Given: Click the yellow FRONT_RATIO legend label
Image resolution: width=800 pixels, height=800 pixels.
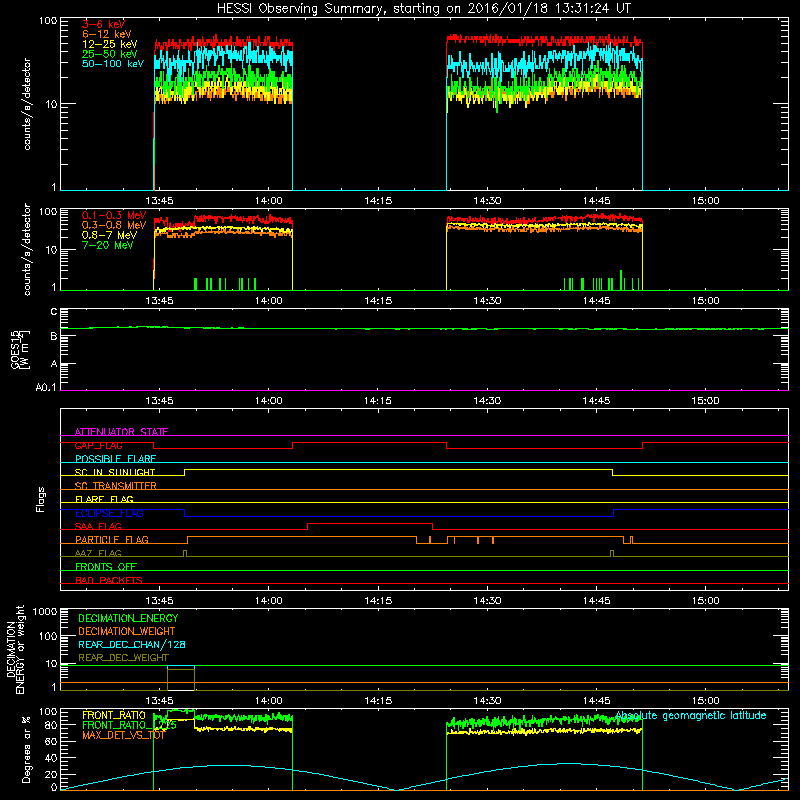Looking at the screenshot, I should 114,715.
